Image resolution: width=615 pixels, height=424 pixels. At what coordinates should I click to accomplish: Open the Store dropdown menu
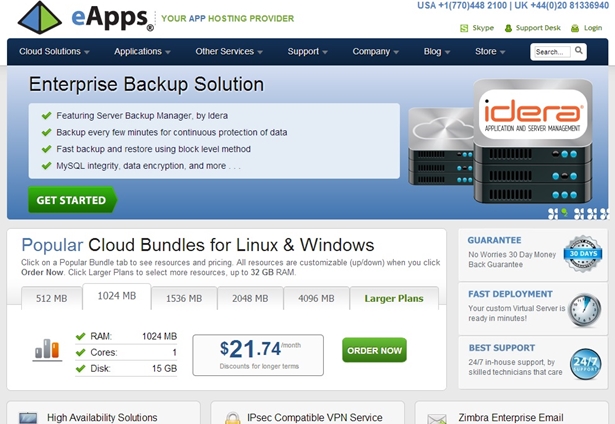coord(490,51)
